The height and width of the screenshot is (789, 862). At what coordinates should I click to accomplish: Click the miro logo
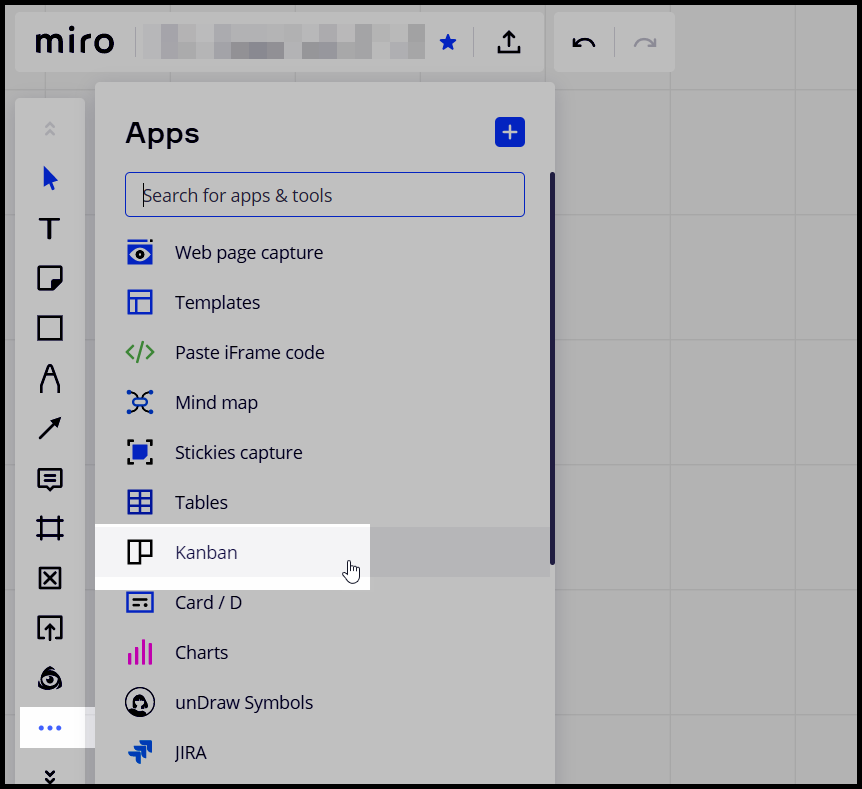(x=75, y=42)
